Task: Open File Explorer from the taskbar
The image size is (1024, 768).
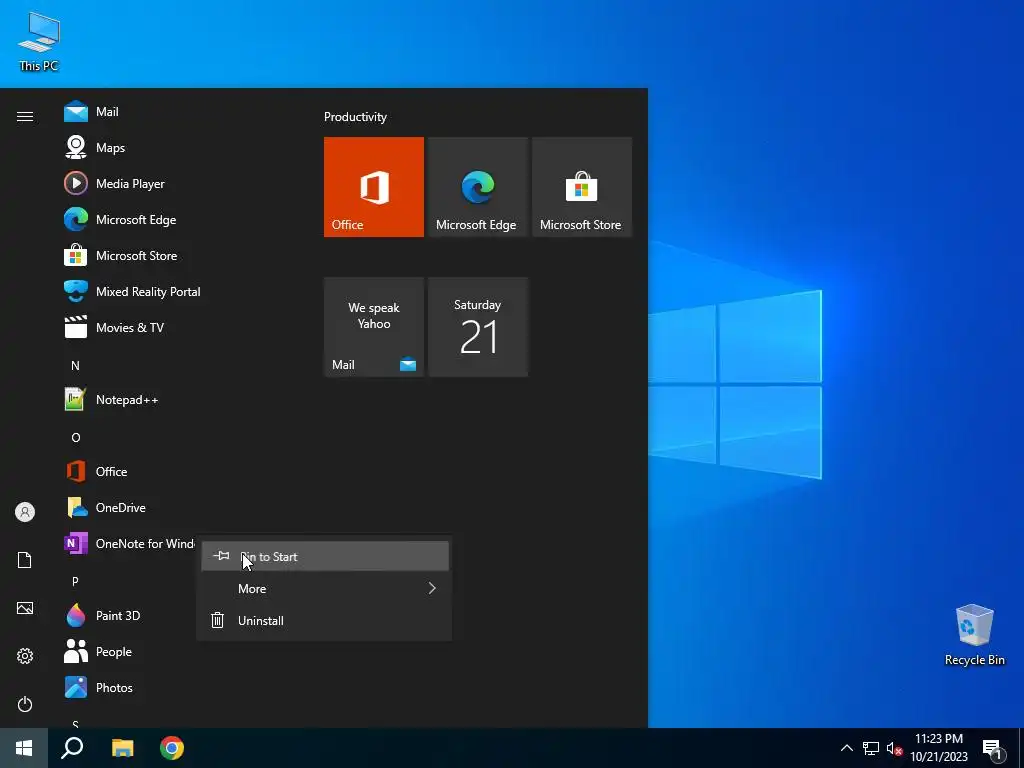Action: click(122, 748)
